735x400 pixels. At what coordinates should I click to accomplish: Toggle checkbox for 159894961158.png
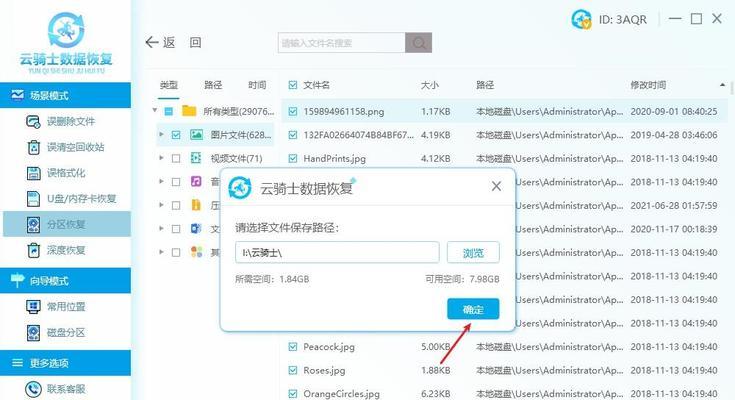pos(293,112)
